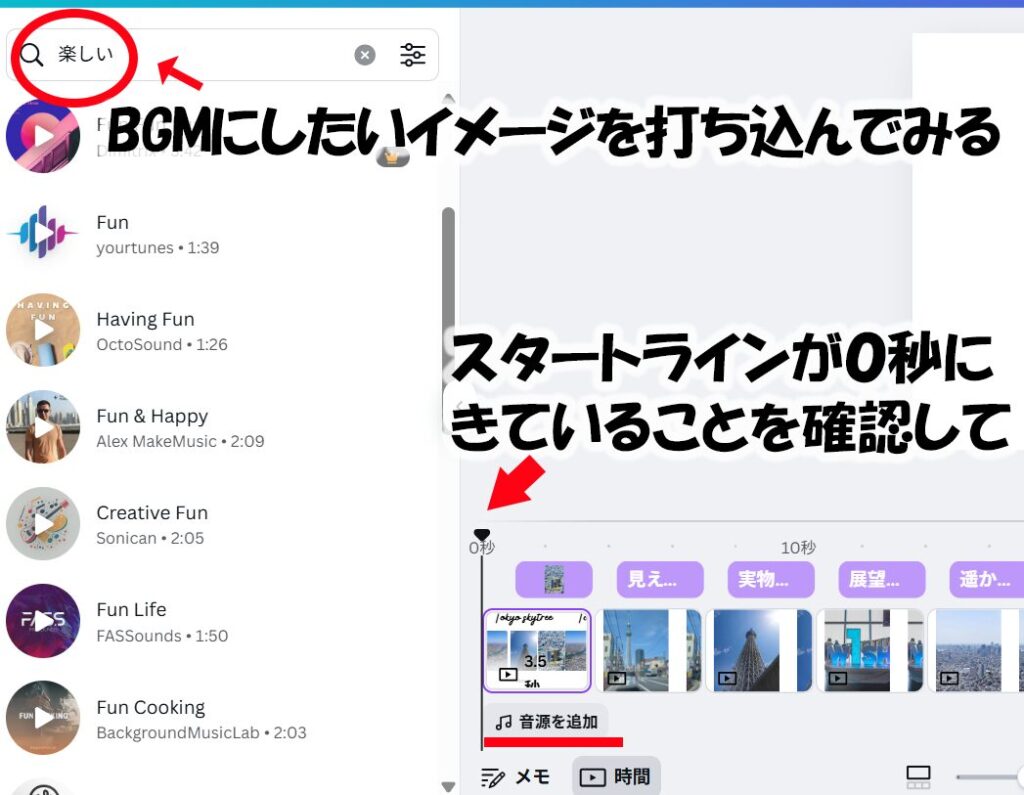
Task: Click the Sonican • 2:05 artist line
Action: [x=150, y=538]
